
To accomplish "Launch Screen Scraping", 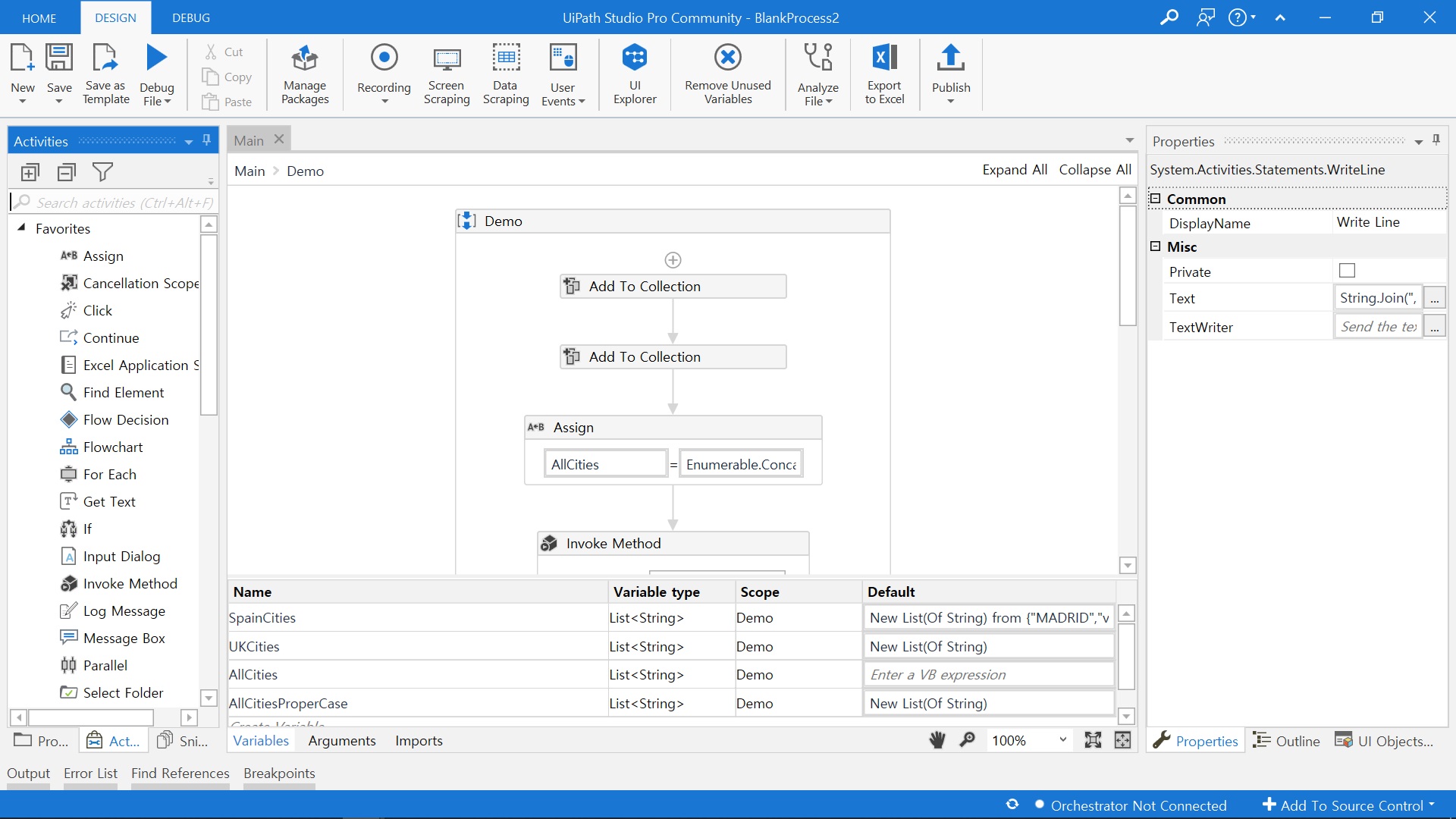I will point(447,74).
